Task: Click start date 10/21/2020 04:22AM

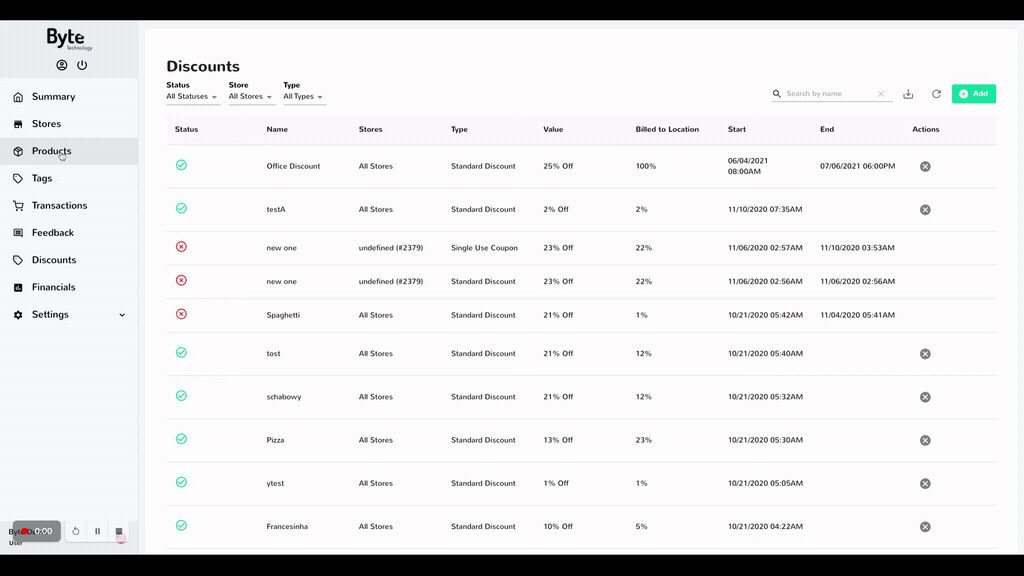Action: [765, 526]
